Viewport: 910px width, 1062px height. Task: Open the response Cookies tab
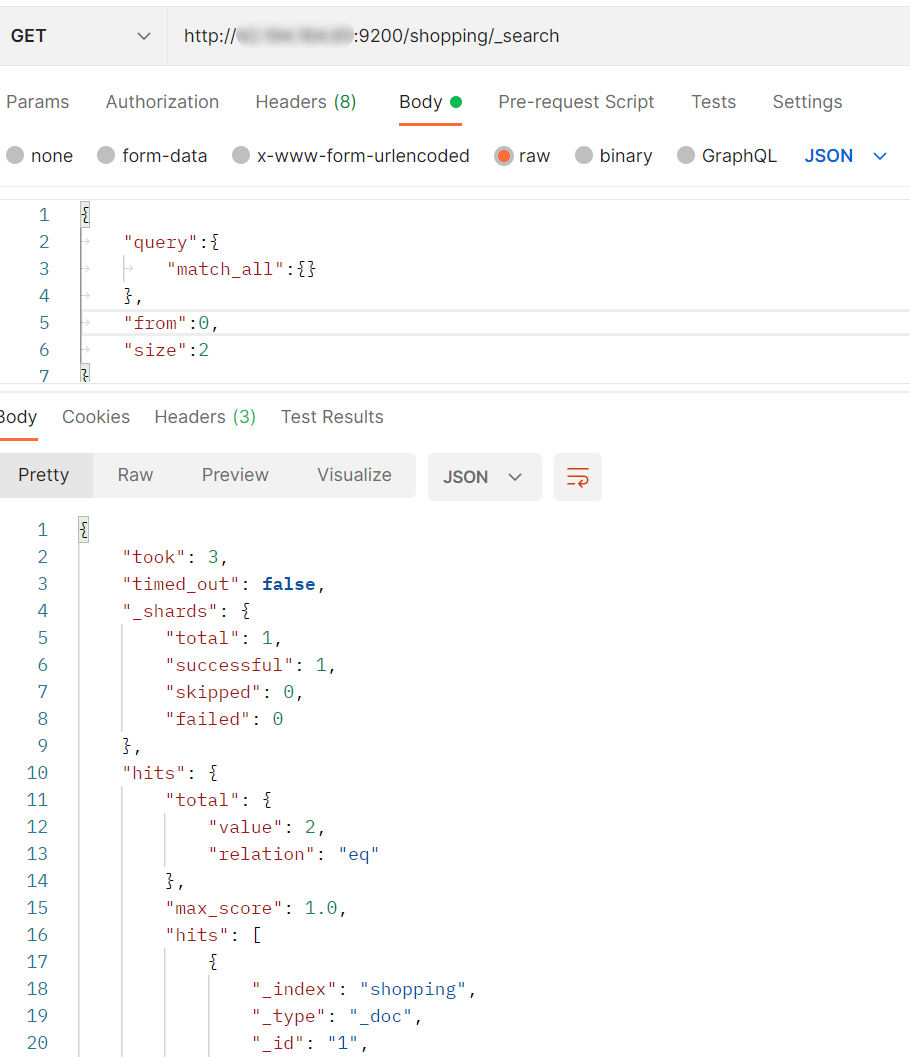[96, 417]
